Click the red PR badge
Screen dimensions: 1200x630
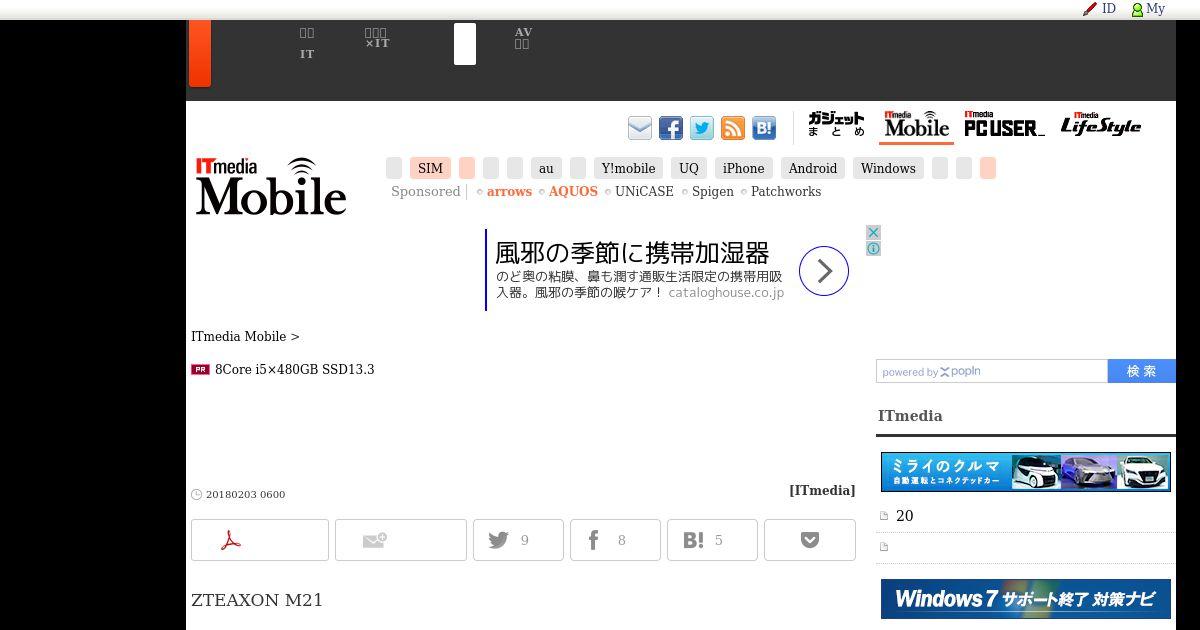tap(200, 369)
